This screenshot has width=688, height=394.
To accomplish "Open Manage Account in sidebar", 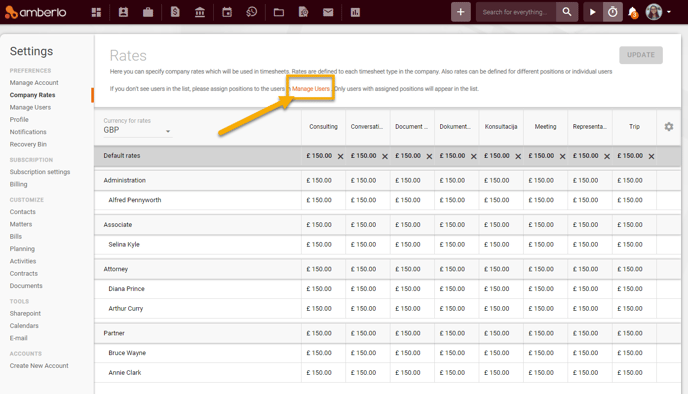I will tap(34, 82).
